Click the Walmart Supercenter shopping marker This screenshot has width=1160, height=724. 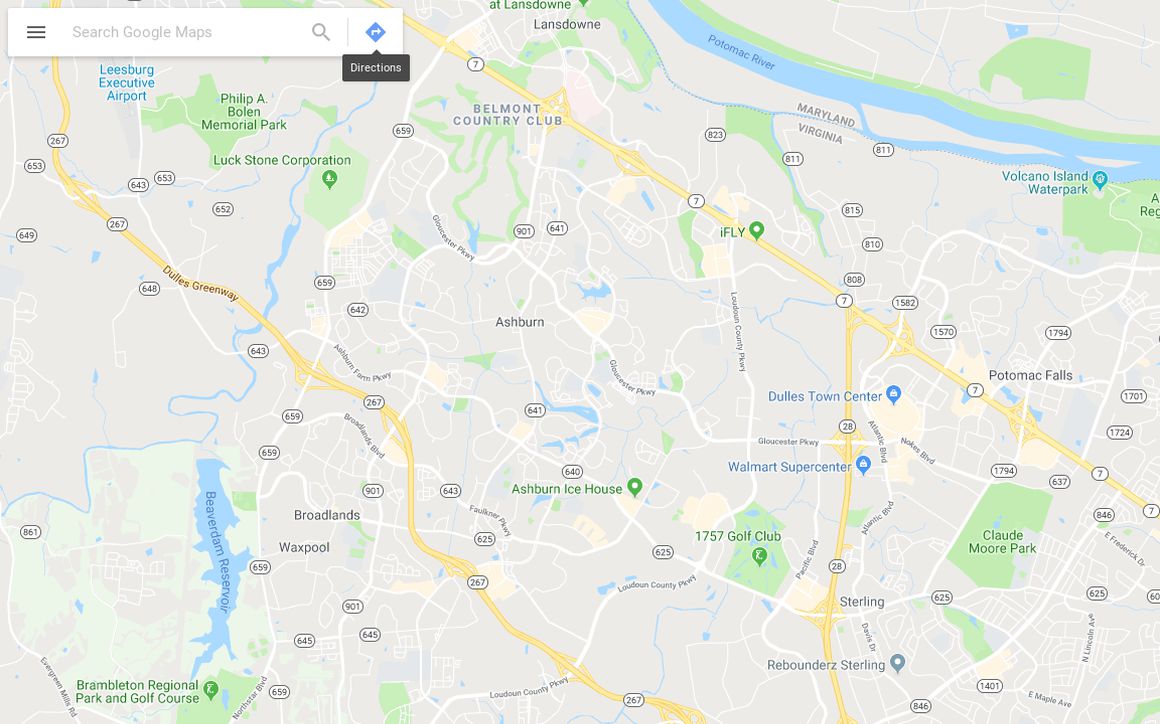pos(863,465)
